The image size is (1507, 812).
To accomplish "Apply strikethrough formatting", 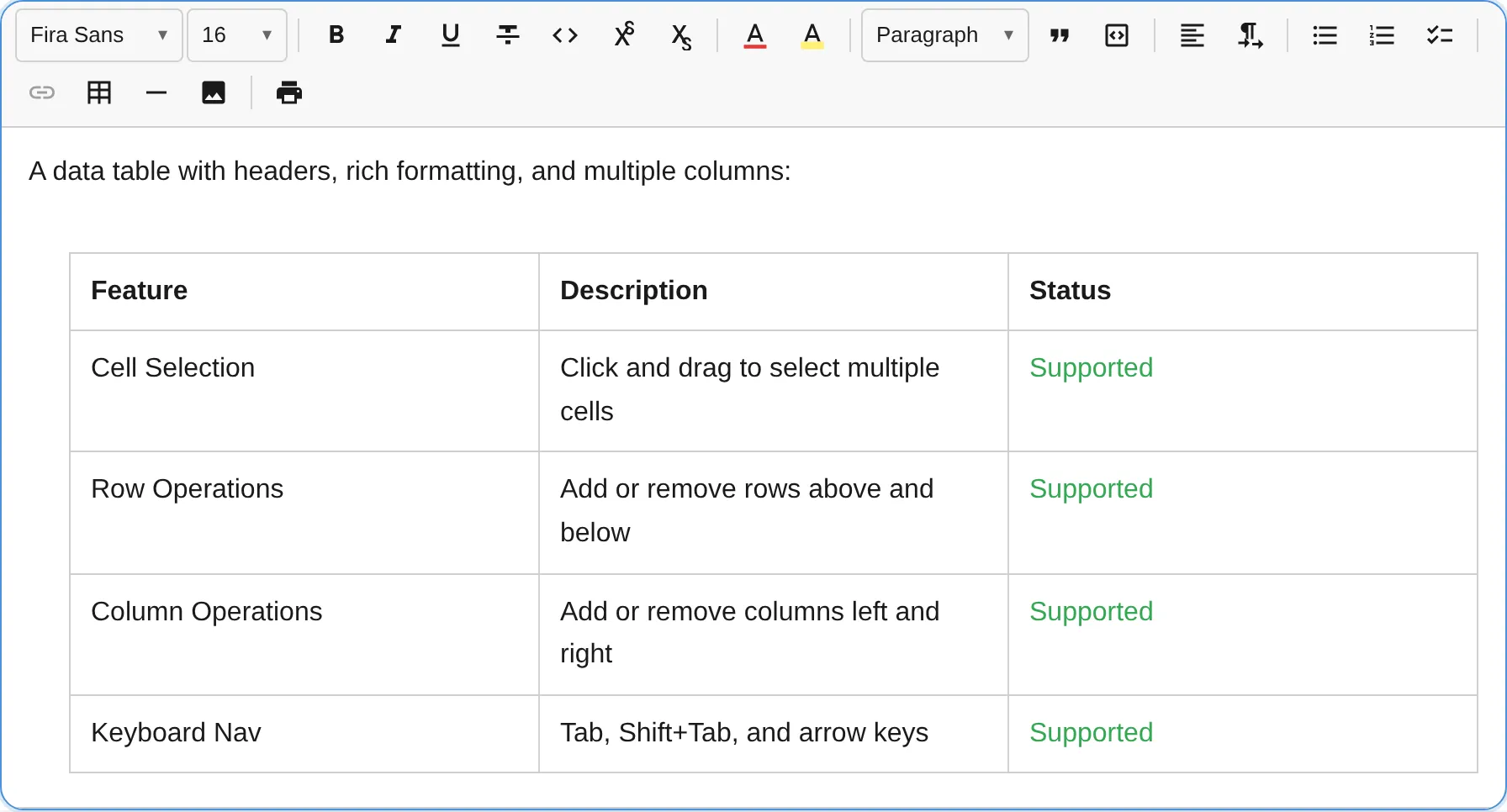I will point(507,35).
